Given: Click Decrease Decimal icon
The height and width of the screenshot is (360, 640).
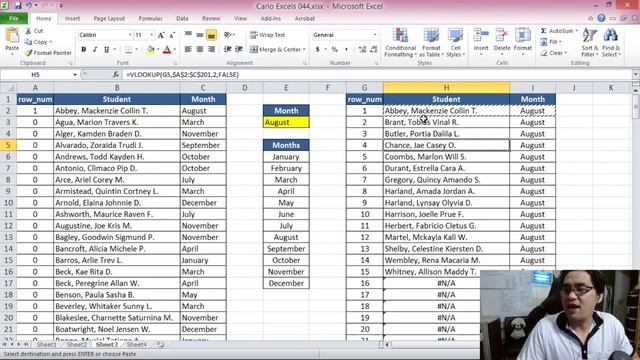Looking at the screenshot, I should (373, 49).
